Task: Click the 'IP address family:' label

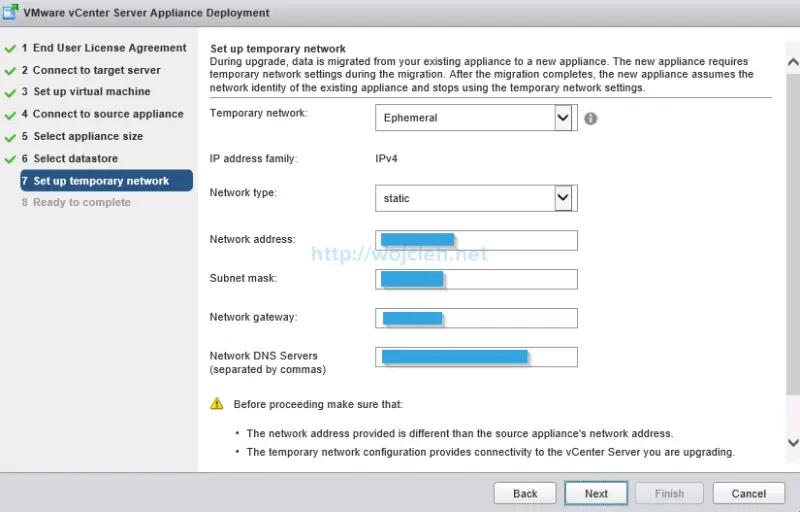Action: (x=253, y=159)
